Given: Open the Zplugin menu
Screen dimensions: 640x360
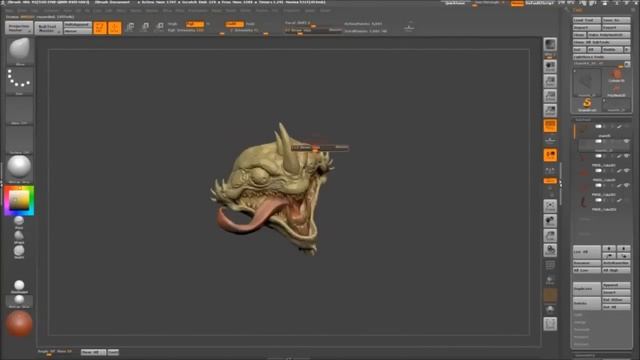Looking at the screenshot, I should point(310,11).
